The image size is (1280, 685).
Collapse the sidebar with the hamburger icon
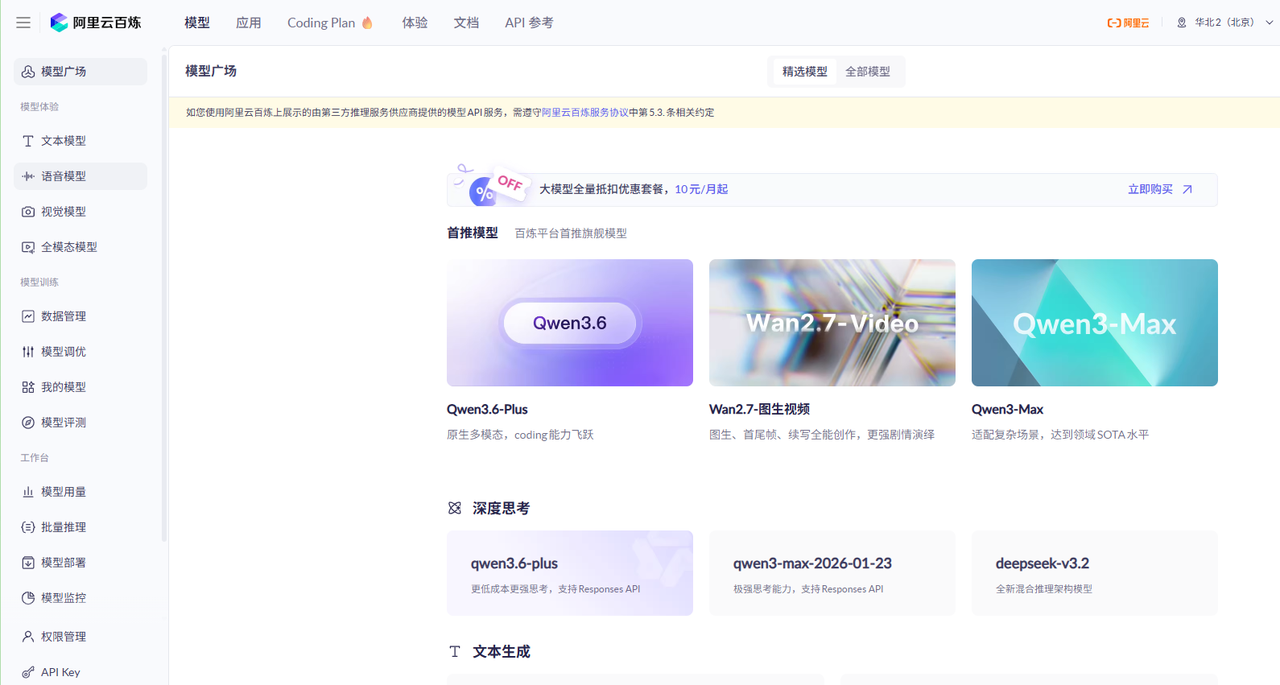tap(22, 22)
